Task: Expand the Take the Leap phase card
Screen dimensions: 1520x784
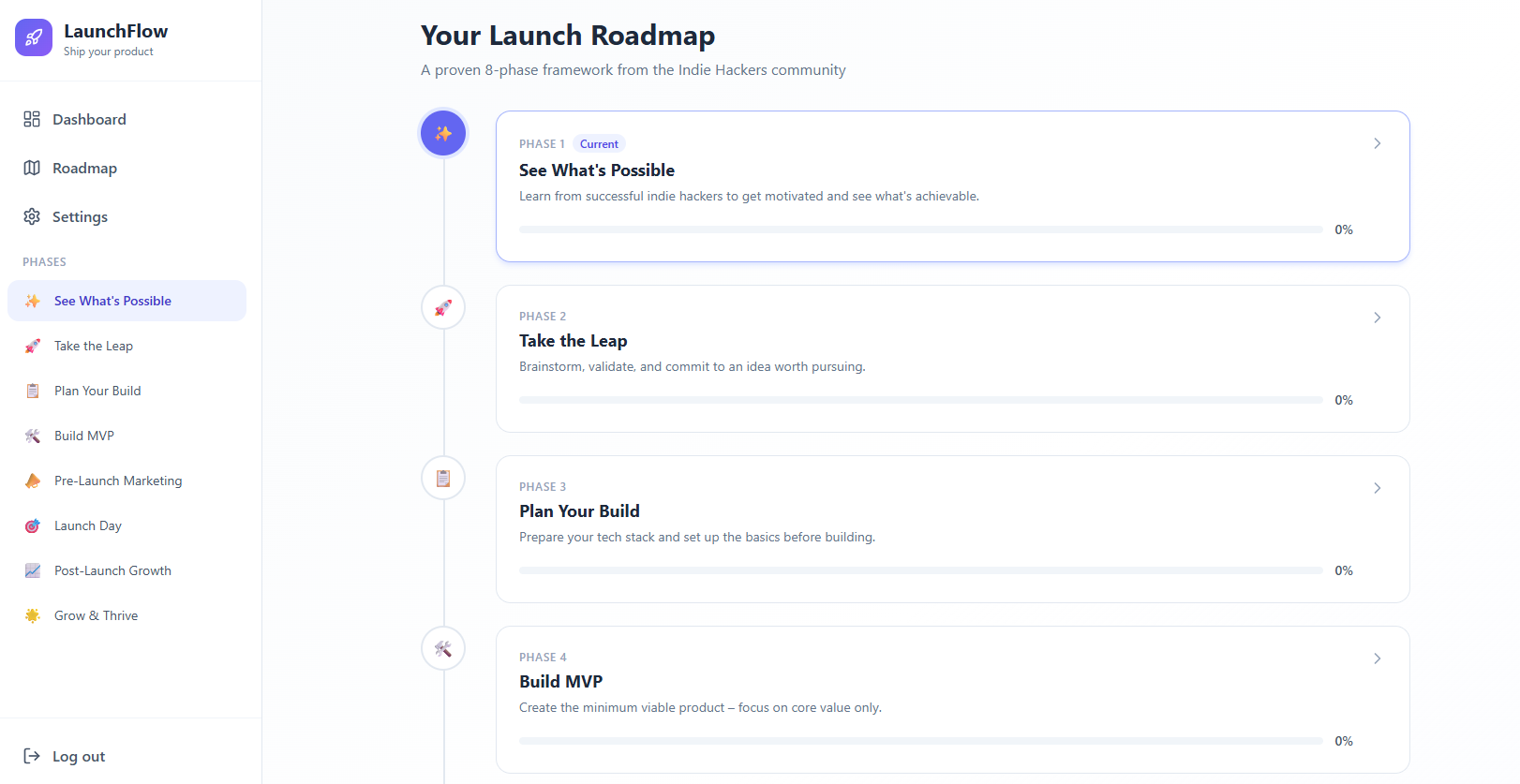Action: tap(1378, 318)
